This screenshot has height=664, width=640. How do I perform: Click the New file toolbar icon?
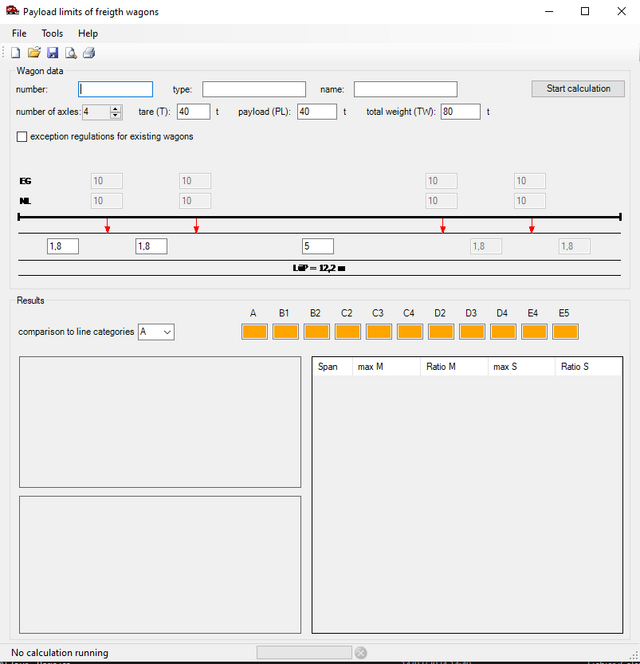pyautogui.click(x=15, y=53)
